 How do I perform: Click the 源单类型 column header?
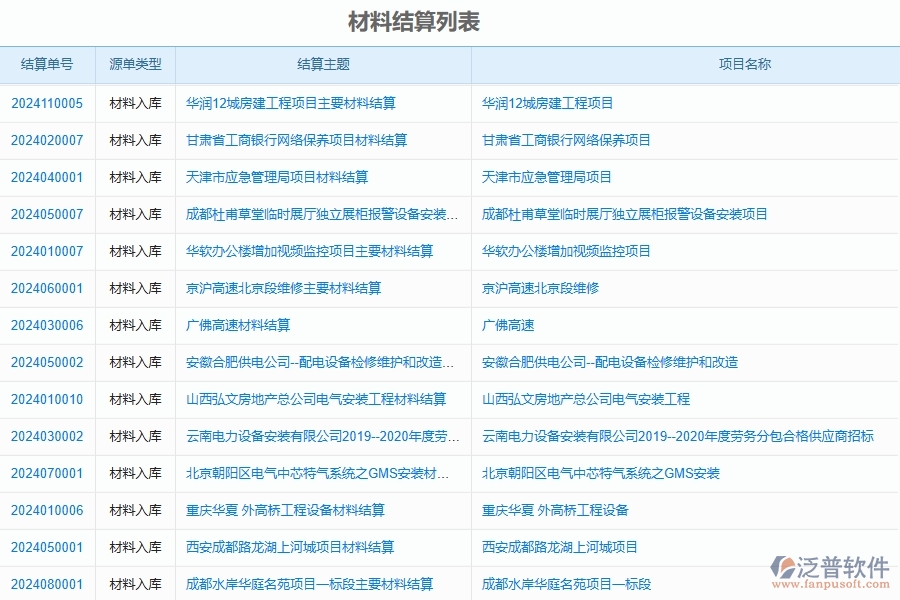[135, 64]
